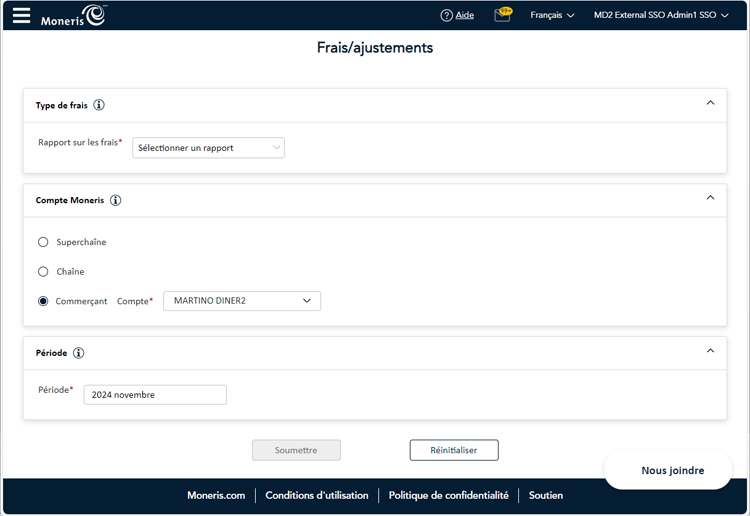This screenshot has width=750, height=516.
Task: Open the MARTINO DINER2 account dropdown
Action: click(242, 301)
